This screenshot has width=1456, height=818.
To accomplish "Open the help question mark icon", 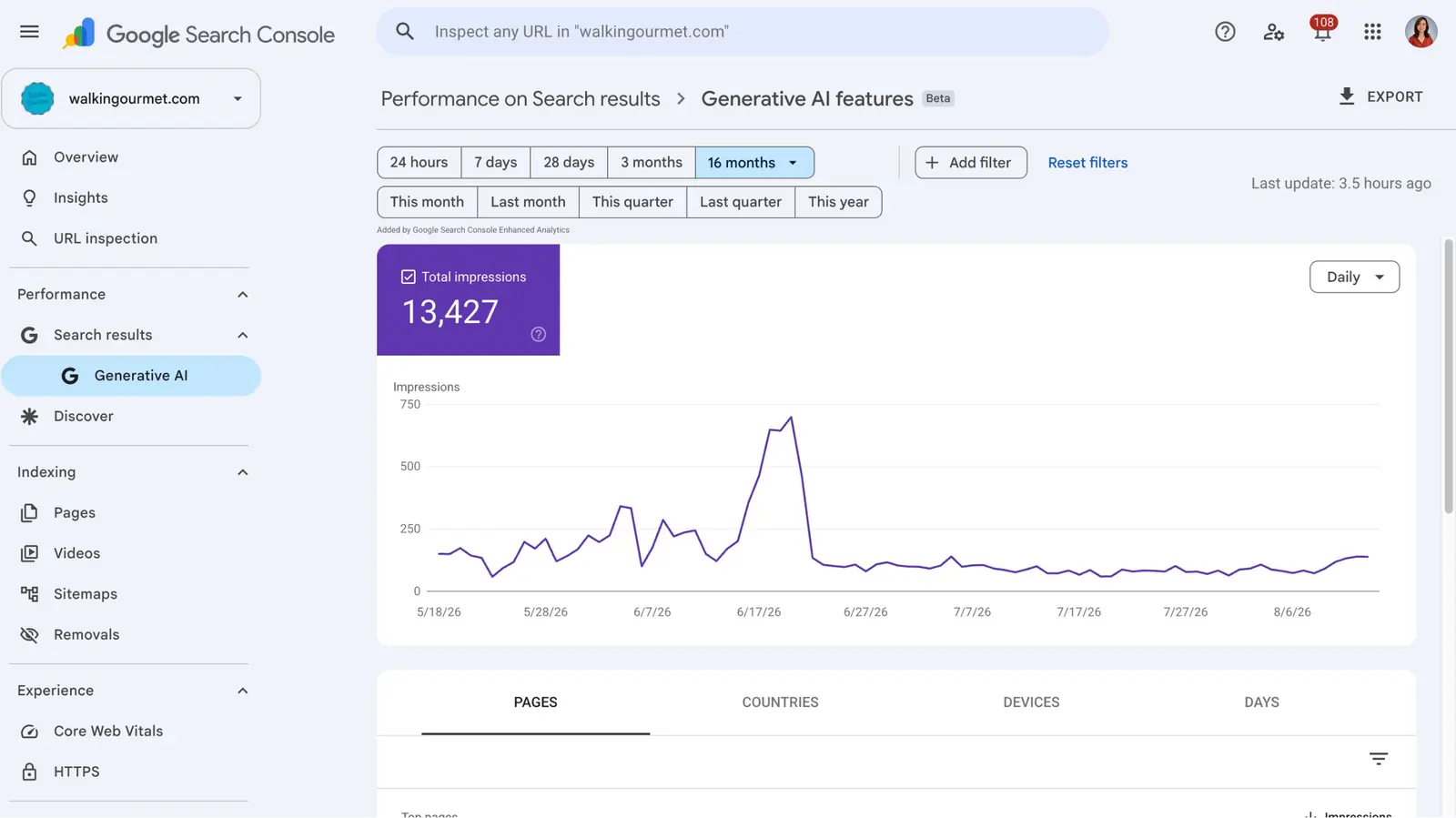I will click(x=1225, y=32).
